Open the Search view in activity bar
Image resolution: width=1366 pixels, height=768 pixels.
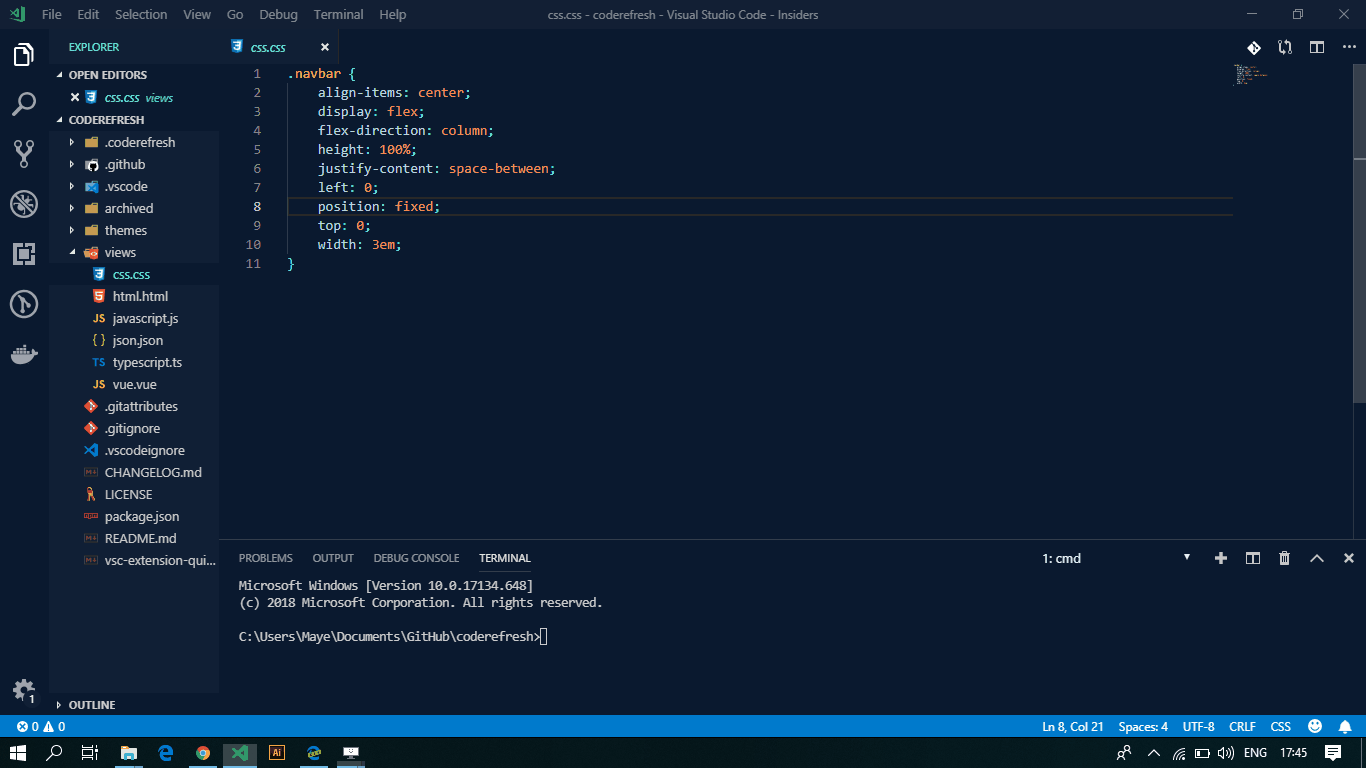pyautogui.click(x=24, y=104)
